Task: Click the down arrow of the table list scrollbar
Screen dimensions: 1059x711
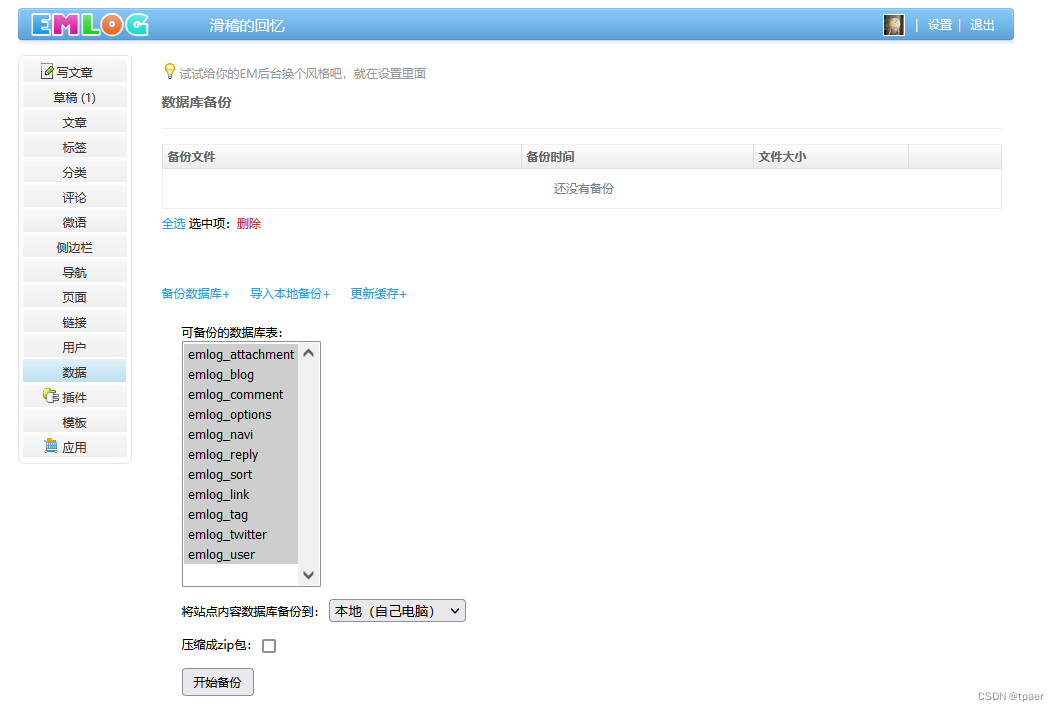Action: (310, 574)
